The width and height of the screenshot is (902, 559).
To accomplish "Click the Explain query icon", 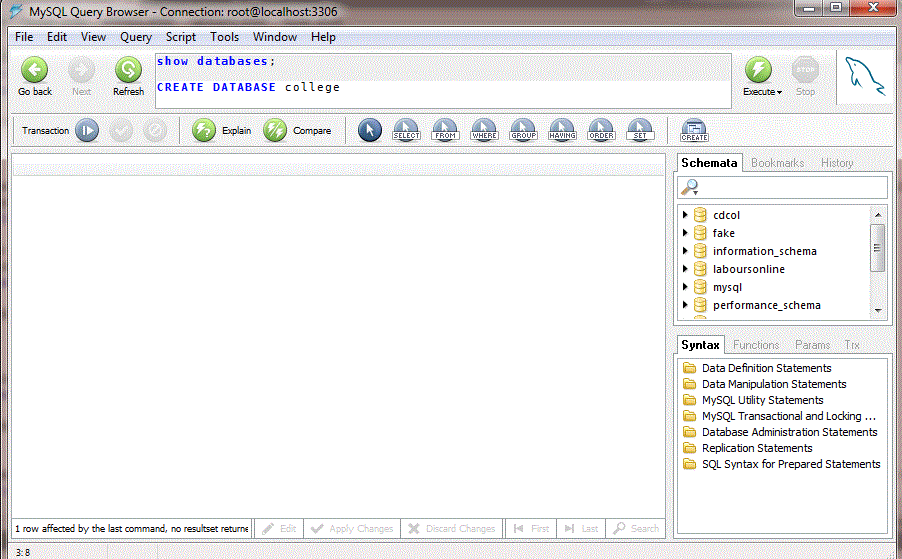I will 204,131.
